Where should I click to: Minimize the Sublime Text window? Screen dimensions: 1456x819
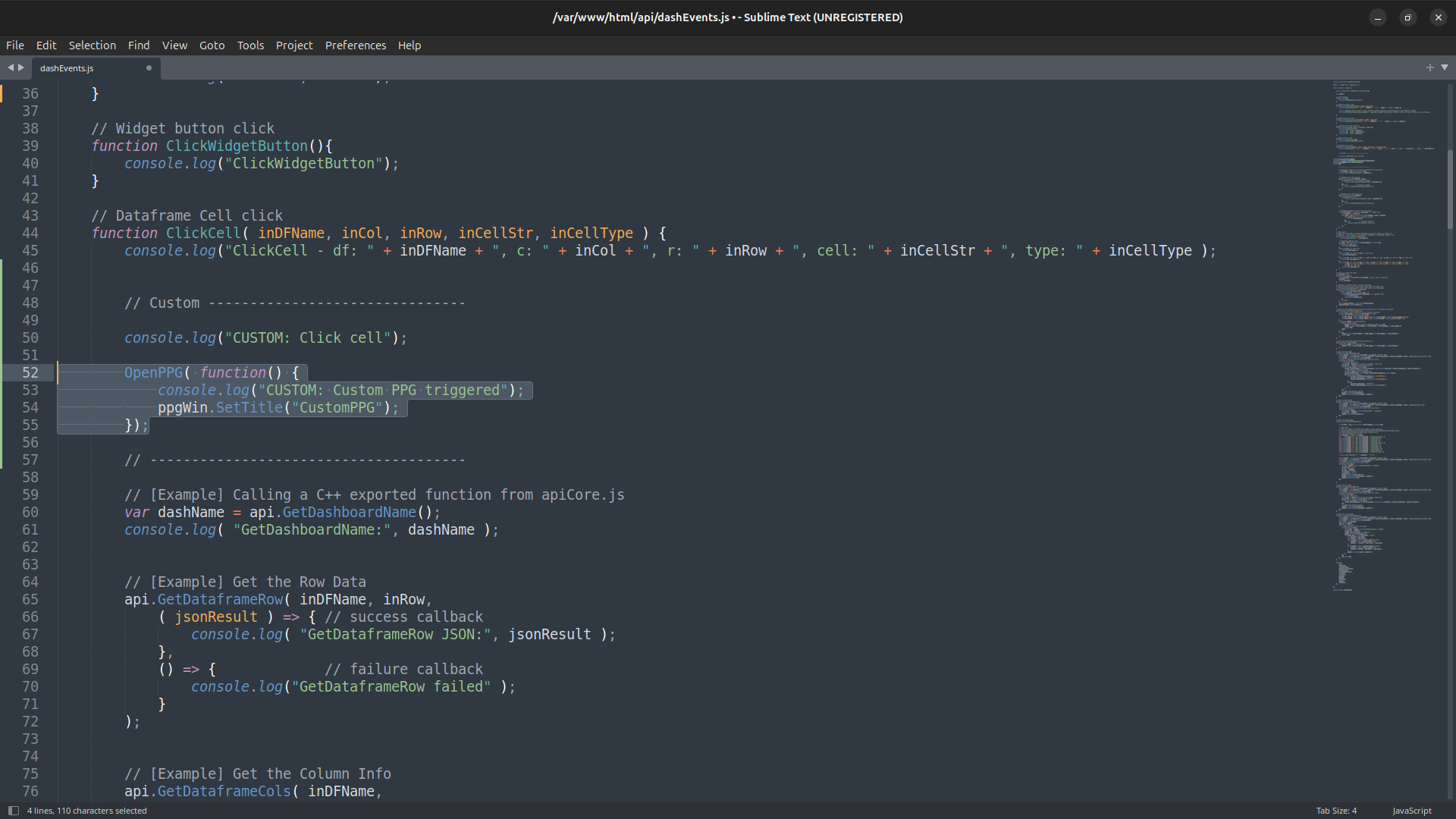(1377, 17)
